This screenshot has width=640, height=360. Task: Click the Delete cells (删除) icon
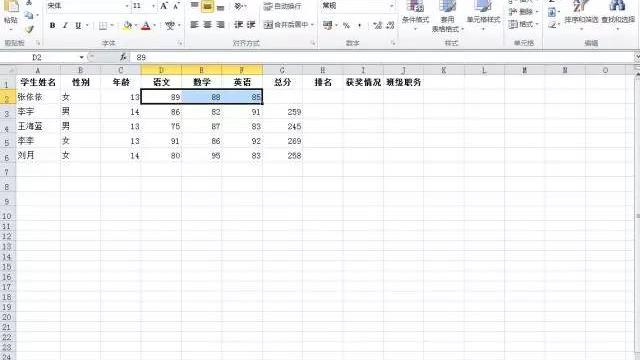click(x=513, y=12)
